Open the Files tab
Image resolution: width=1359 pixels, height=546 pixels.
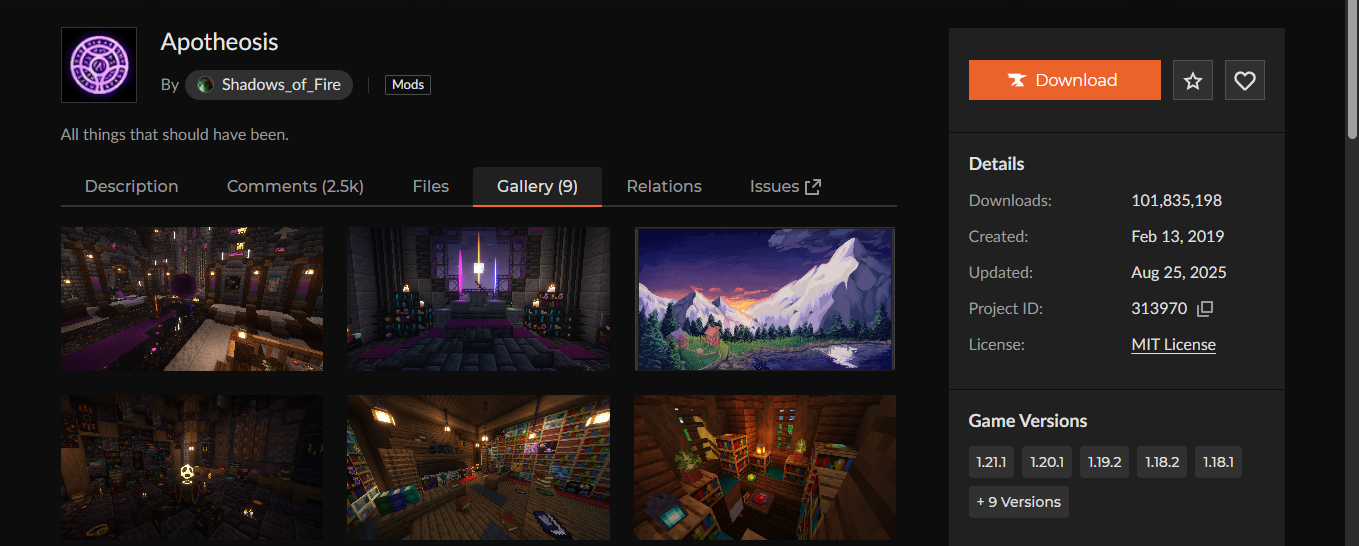[430, 187]
